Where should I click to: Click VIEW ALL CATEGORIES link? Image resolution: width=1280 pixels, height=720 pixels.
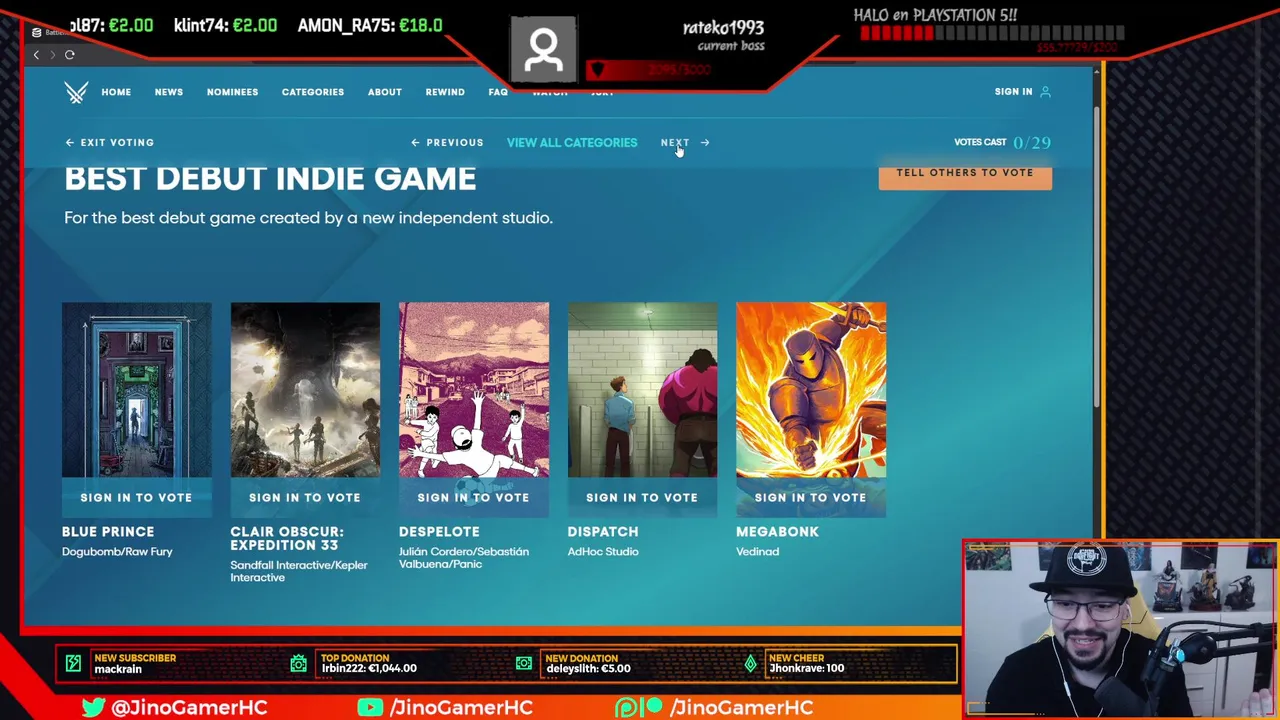point(572,143)
